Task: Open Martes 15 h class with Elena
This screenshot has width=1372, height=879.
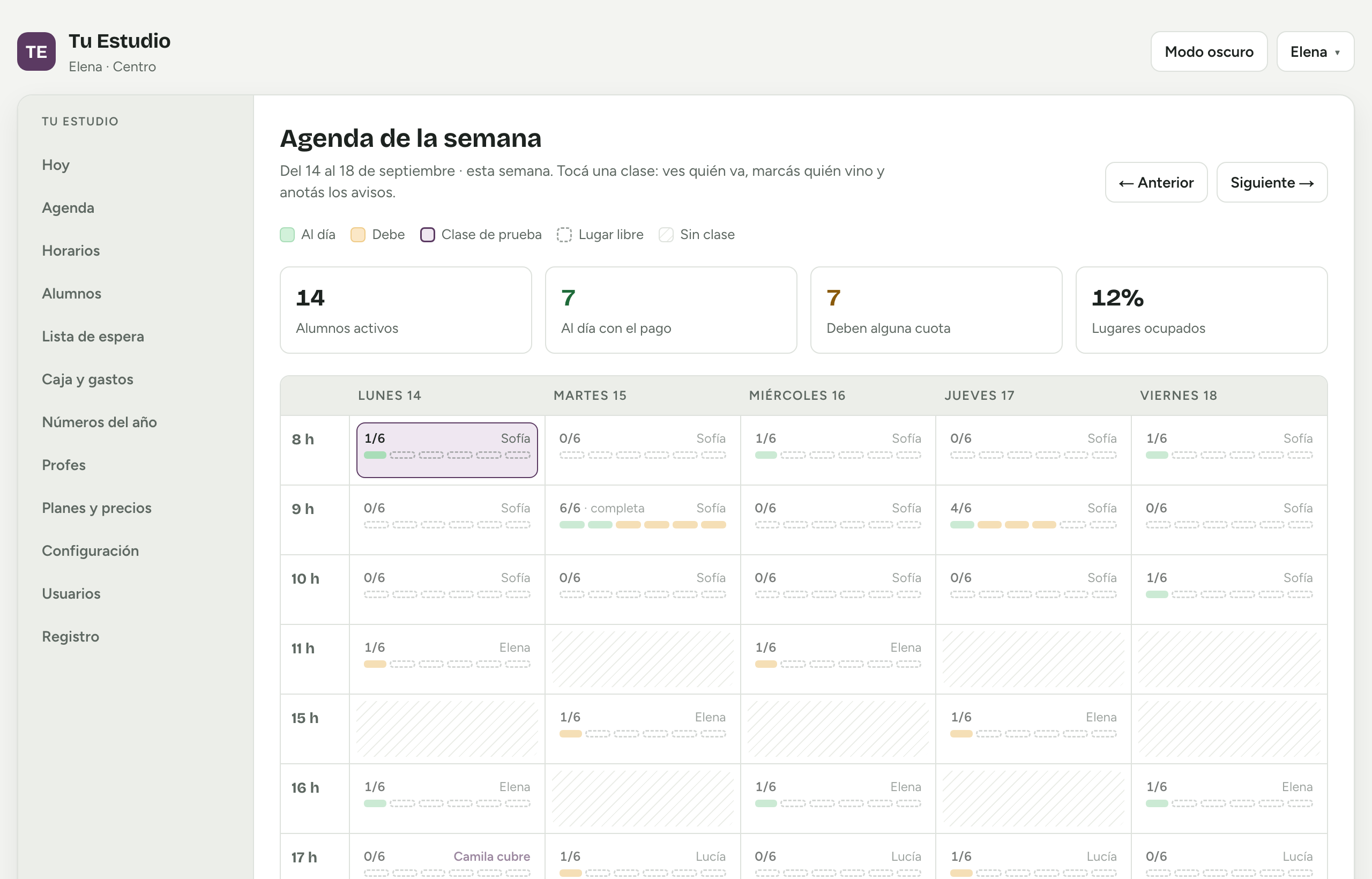Action: coord(643,728)
